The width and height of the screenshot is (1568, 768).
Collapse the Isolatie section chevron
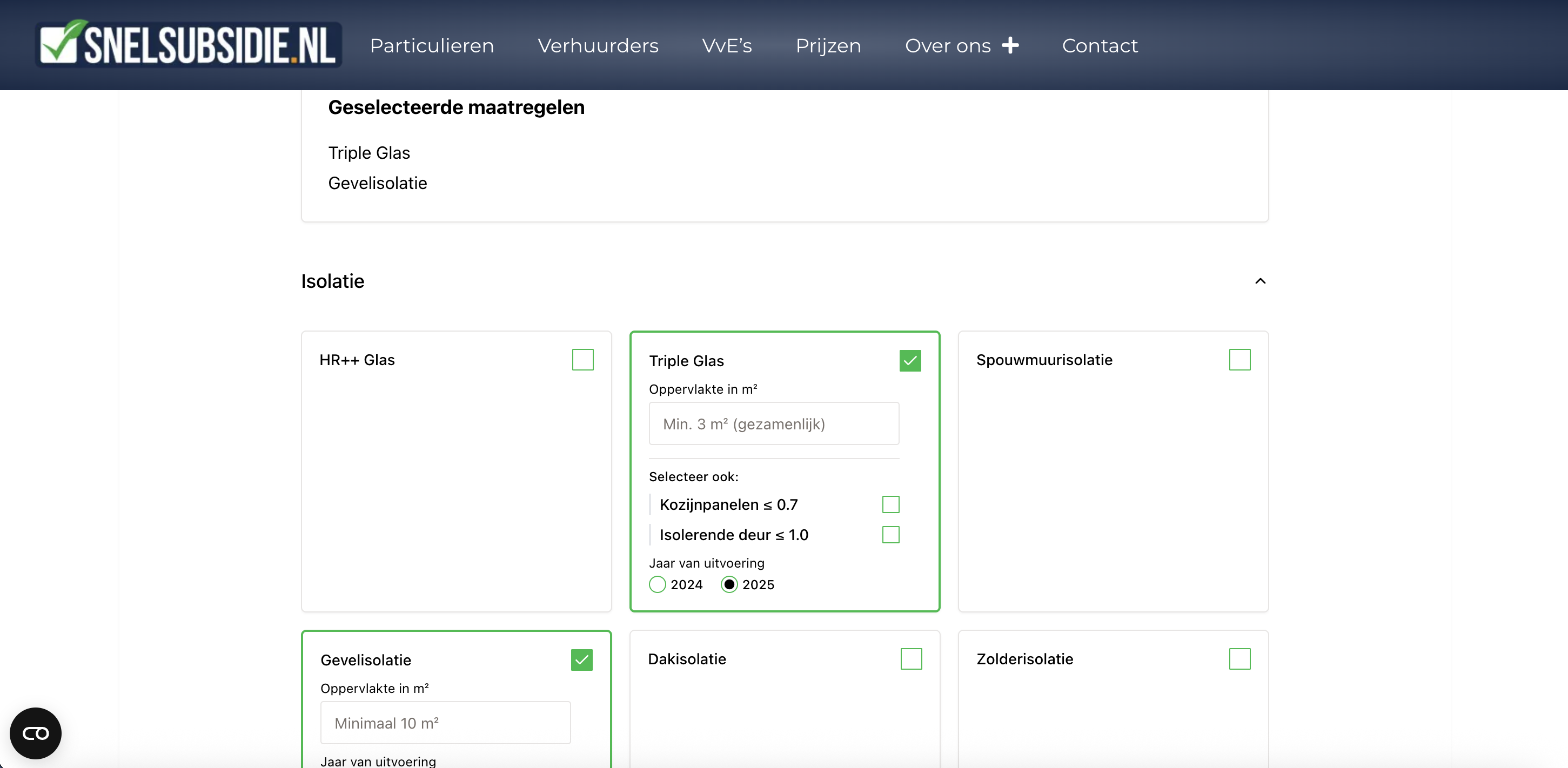pyautogui.click(x=1260, y=281)
